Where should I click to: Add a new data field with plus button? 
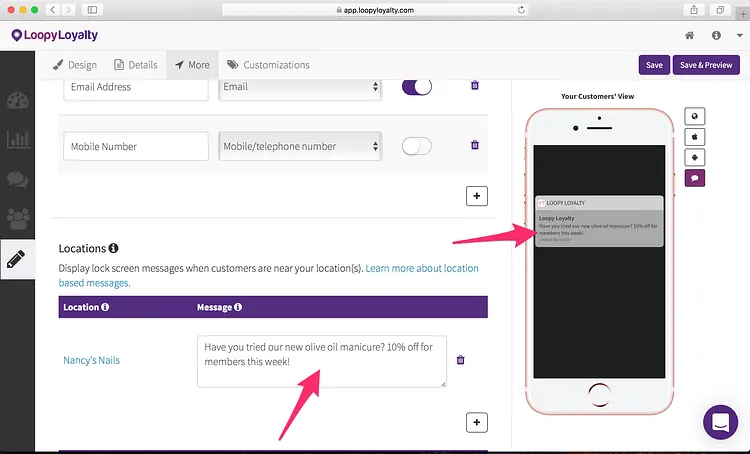point(477,196)
